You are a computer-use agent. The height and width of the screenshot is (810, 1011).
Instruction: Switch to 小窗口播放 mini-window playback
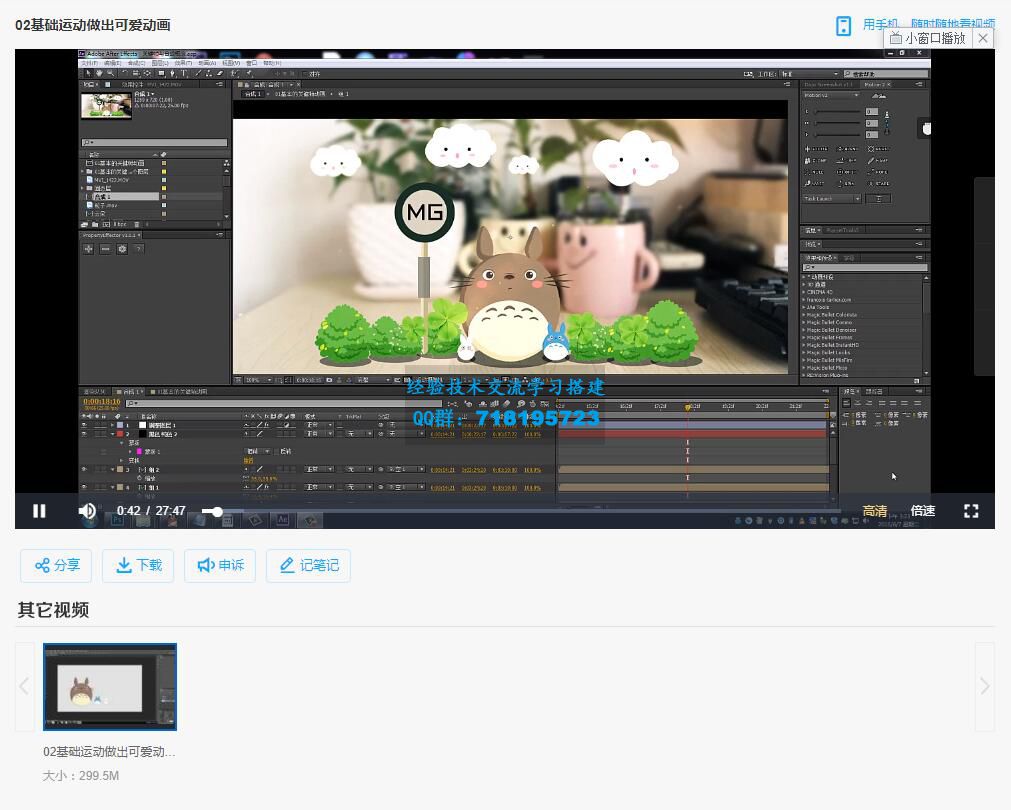coord(928,38)
